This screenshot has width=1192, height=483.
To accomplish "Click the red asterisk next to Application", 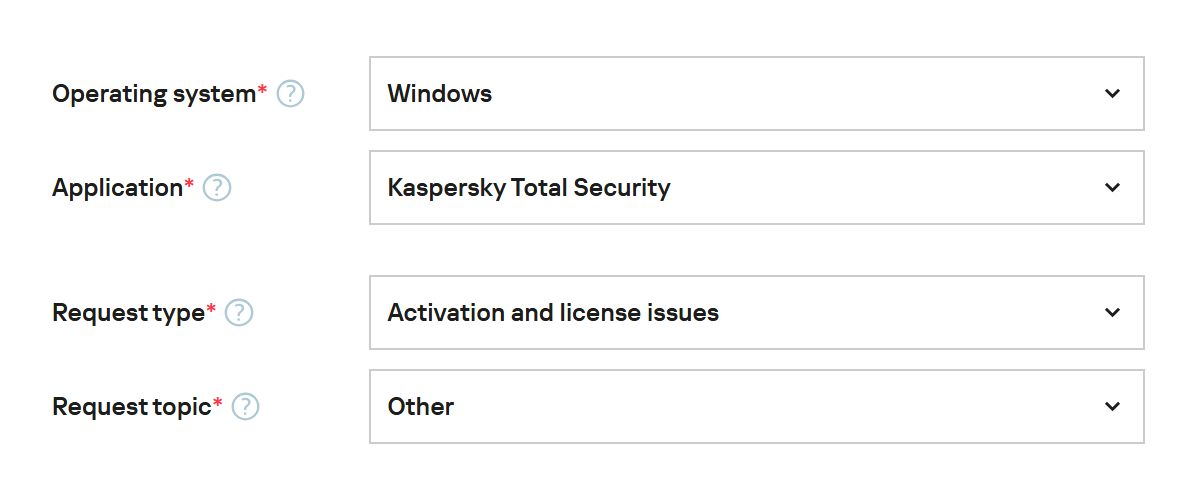I will click(x=189, y=184).
